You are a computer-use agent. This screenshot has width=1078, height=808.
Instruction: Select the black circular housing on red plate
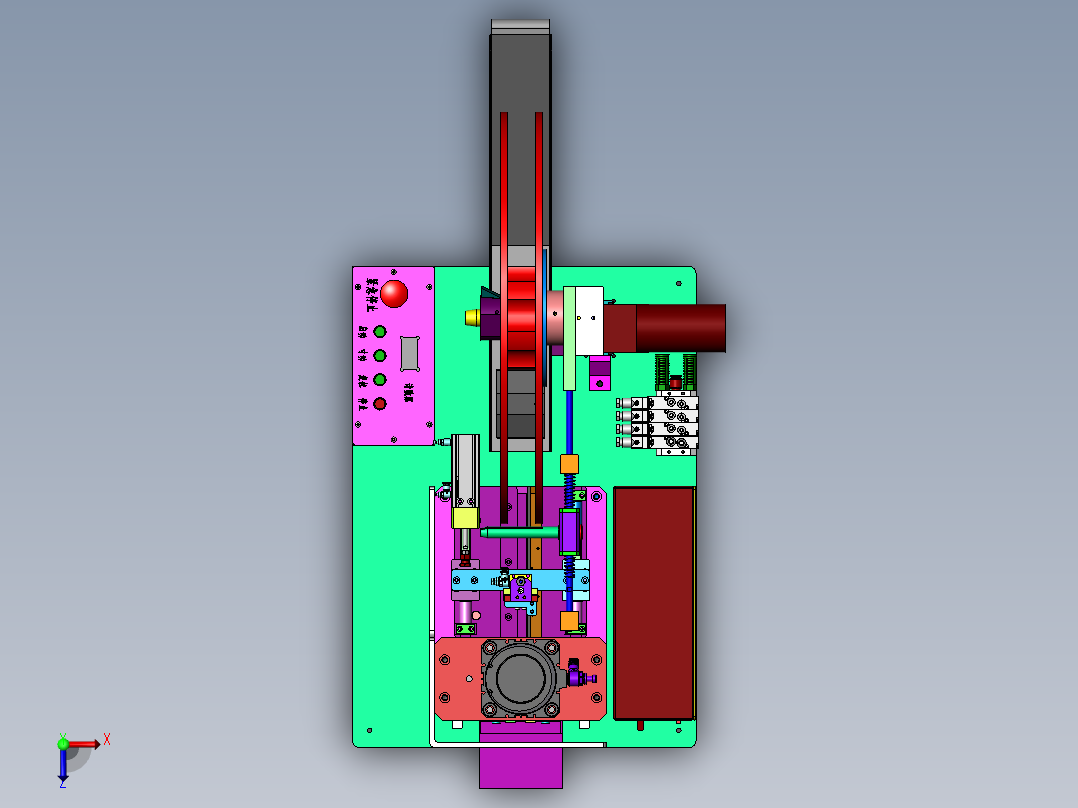click(520, 678)
